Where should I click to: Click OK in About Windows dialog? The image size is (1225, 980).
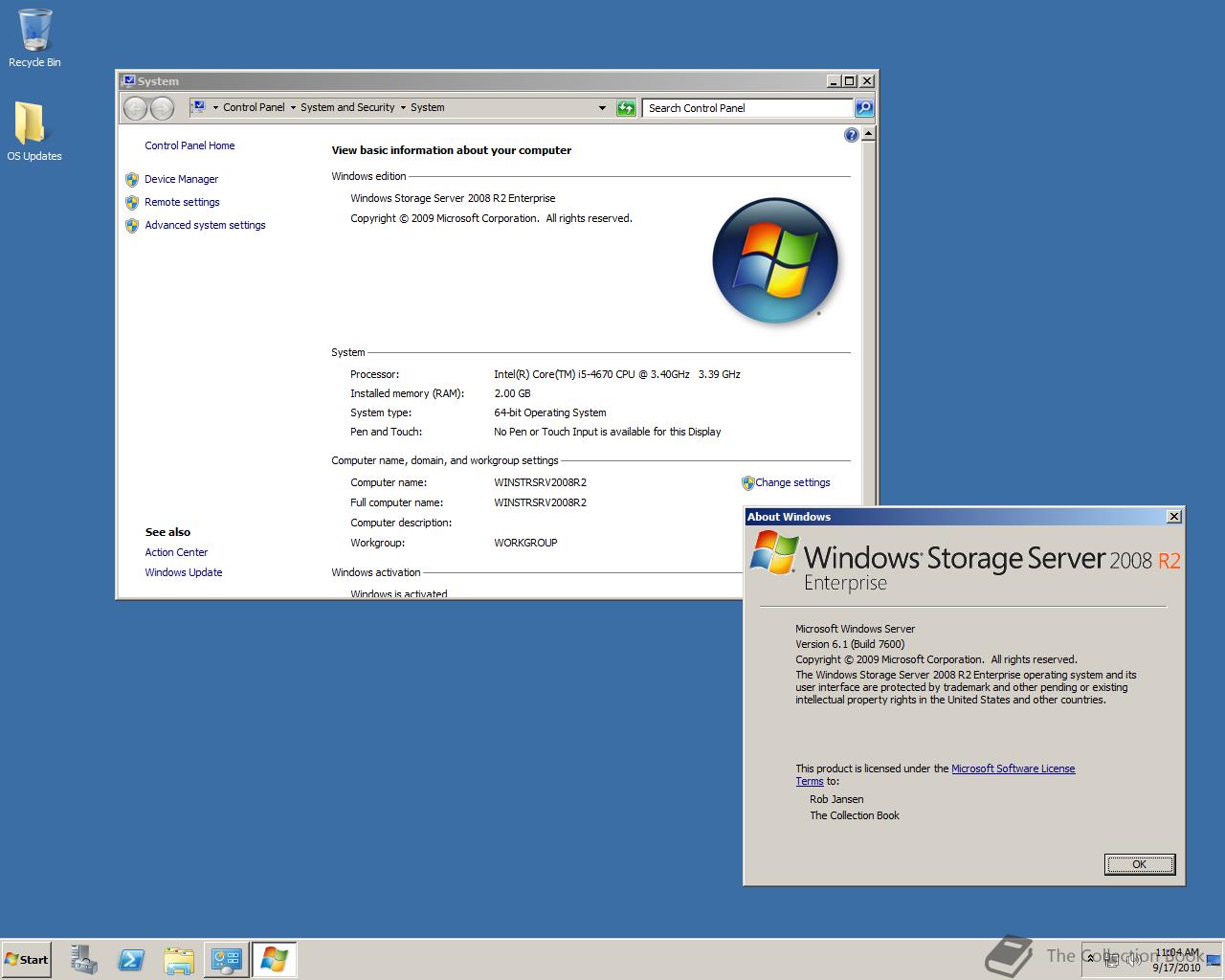coord(1139,864)
